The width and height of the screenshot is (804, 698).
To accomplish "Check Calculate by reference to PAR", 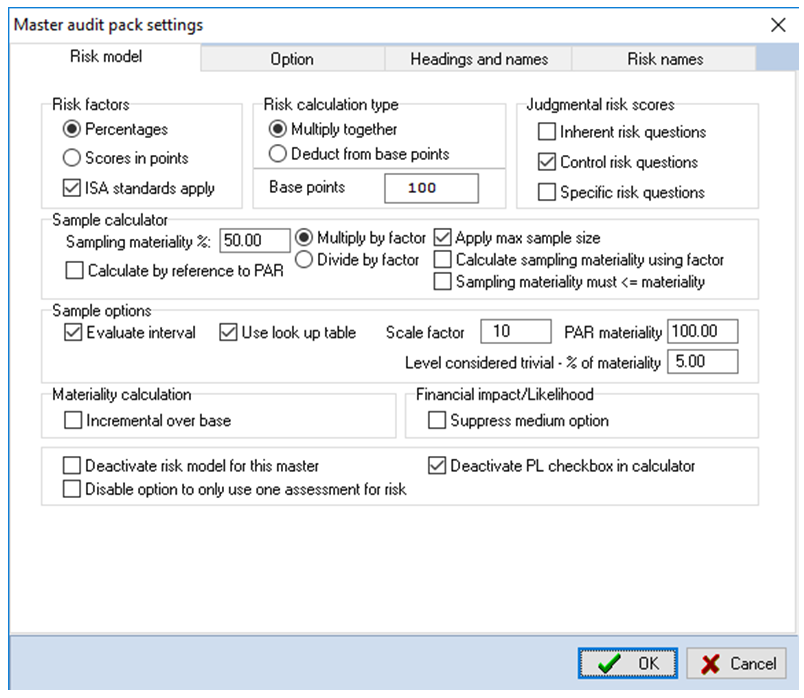I will 74,270.
